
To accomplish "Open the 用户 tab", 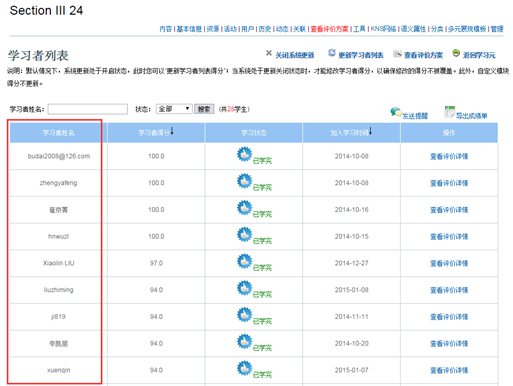I will (x=247, y=29).
